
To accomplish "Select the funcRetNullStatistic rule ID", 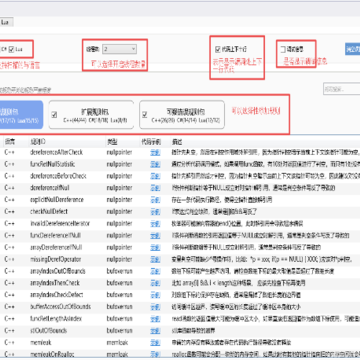I will click(x=52, y=164).
